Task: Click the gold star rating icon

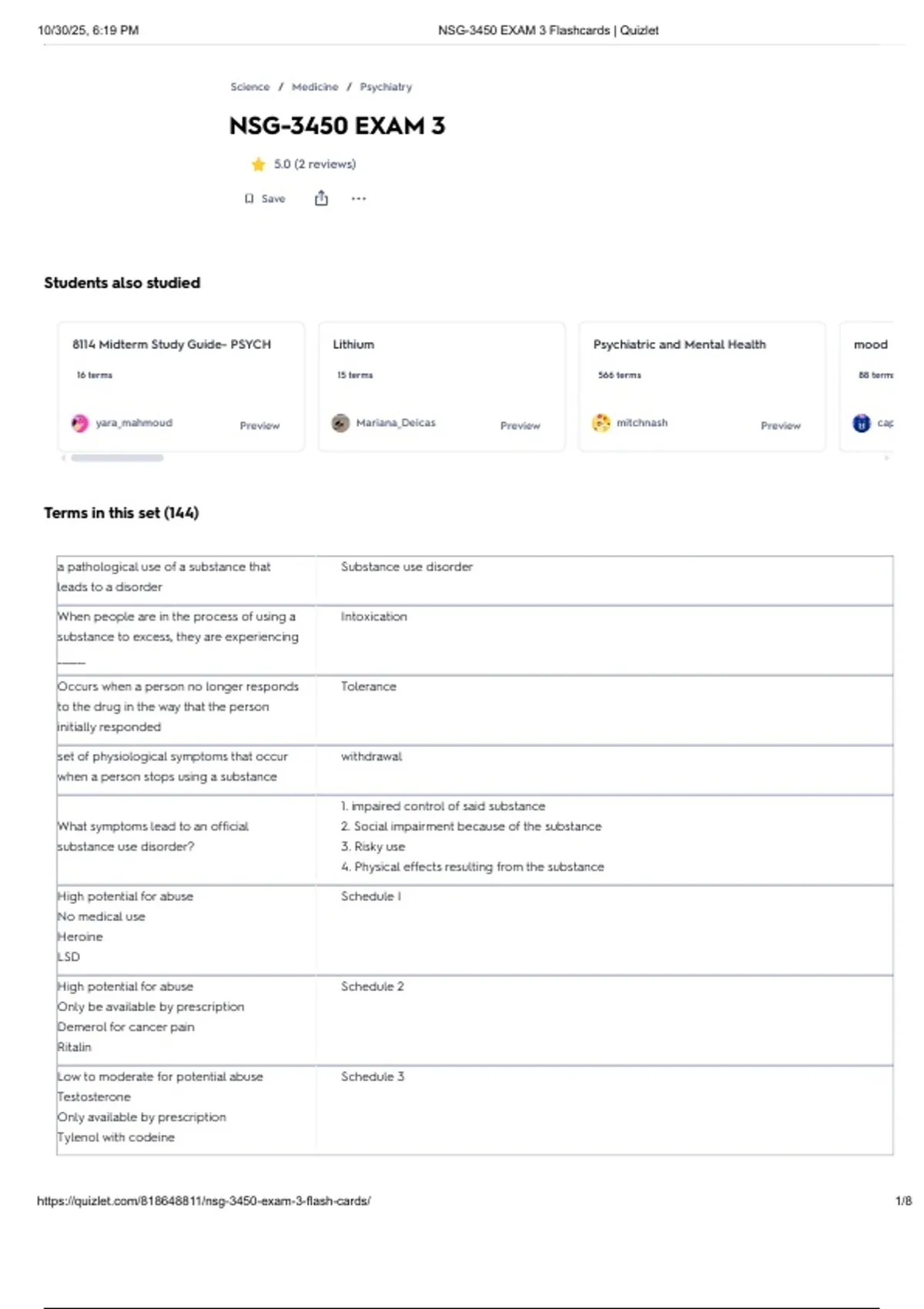Action: tap(258, 164)
